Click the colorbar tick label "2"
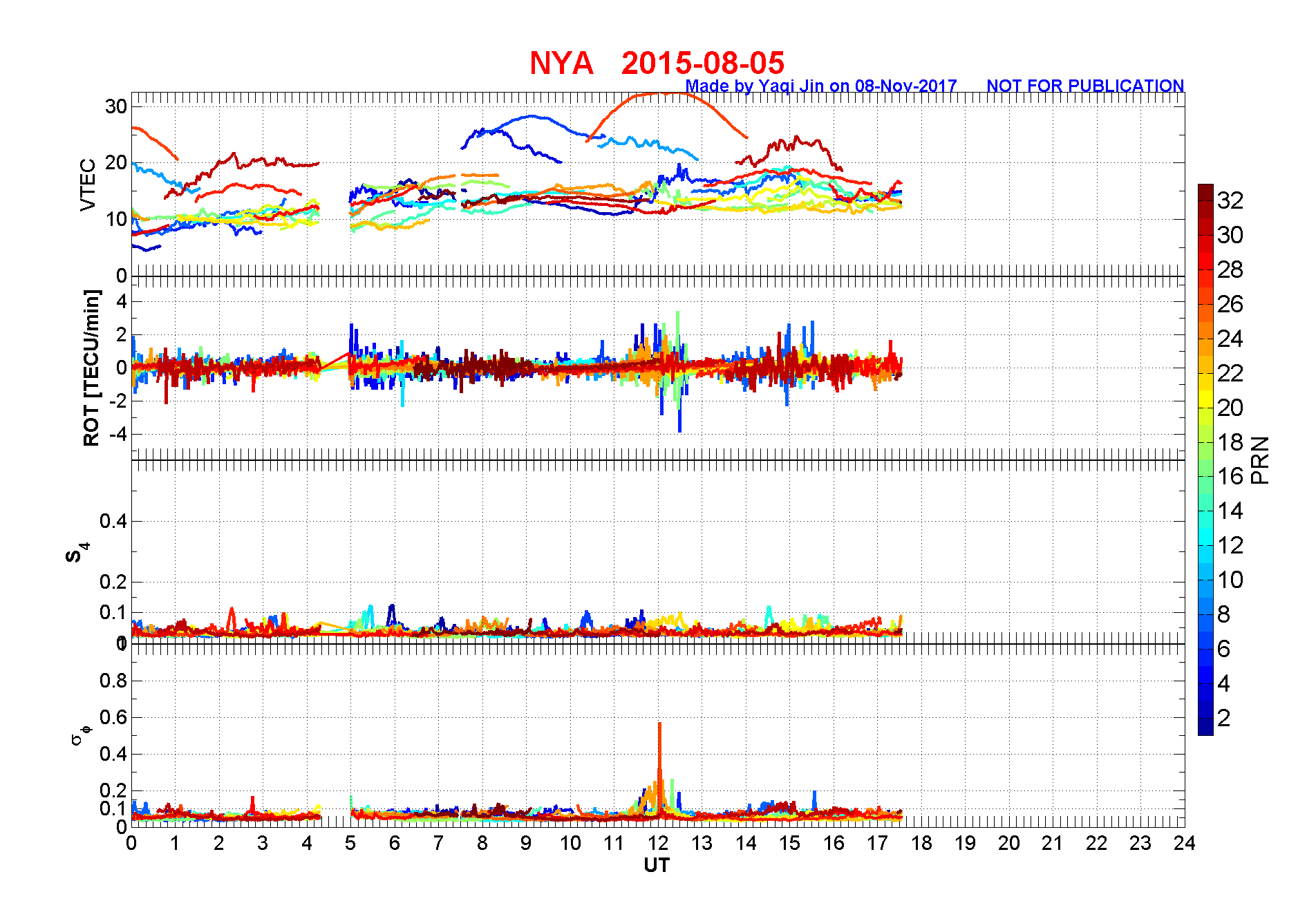The width and height of the screenshot is (1316, 919). pos(1224,718)
